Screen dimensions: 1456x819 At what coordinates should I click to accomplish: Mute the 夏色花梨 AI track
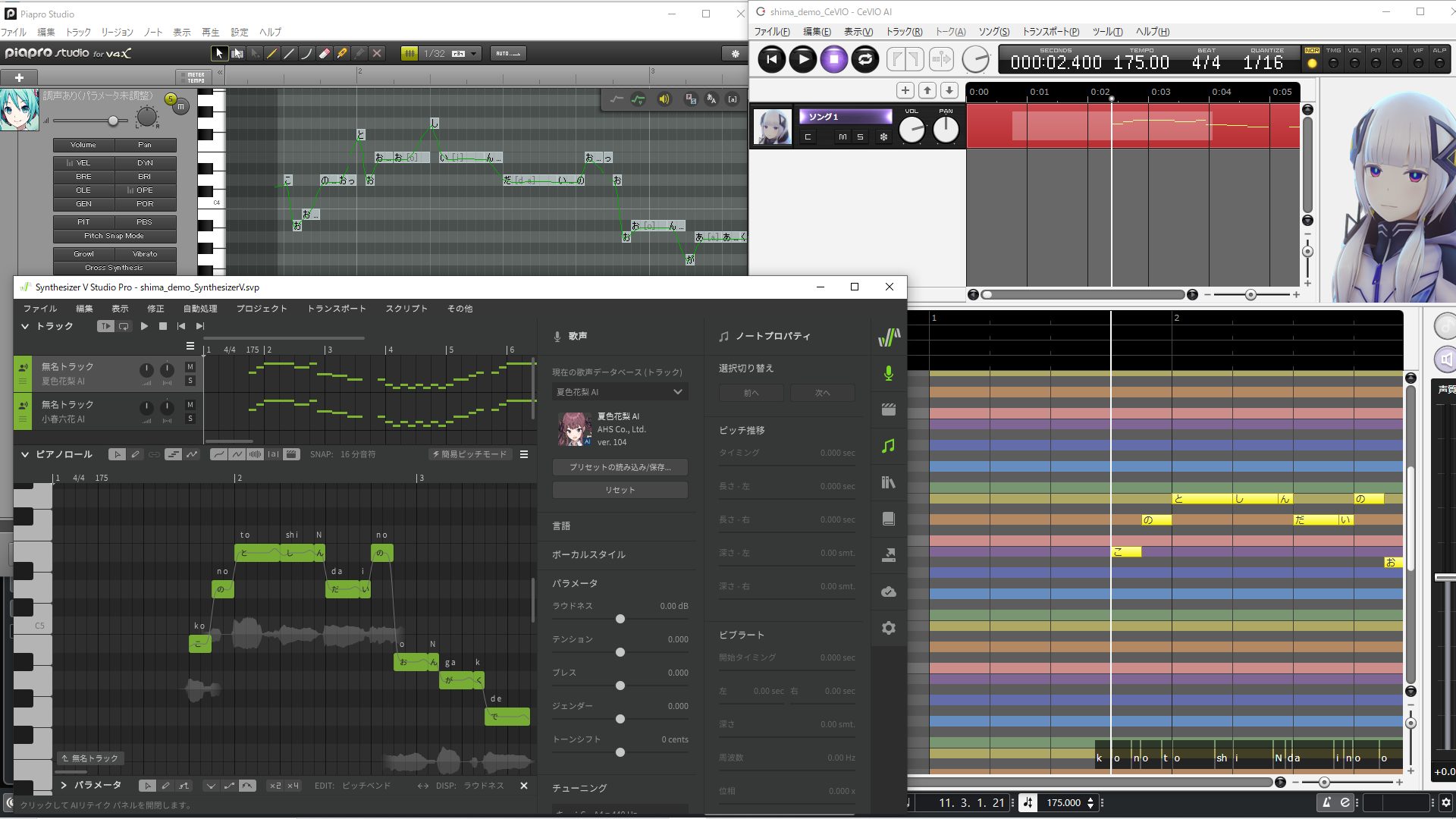[x=190, y=367]
